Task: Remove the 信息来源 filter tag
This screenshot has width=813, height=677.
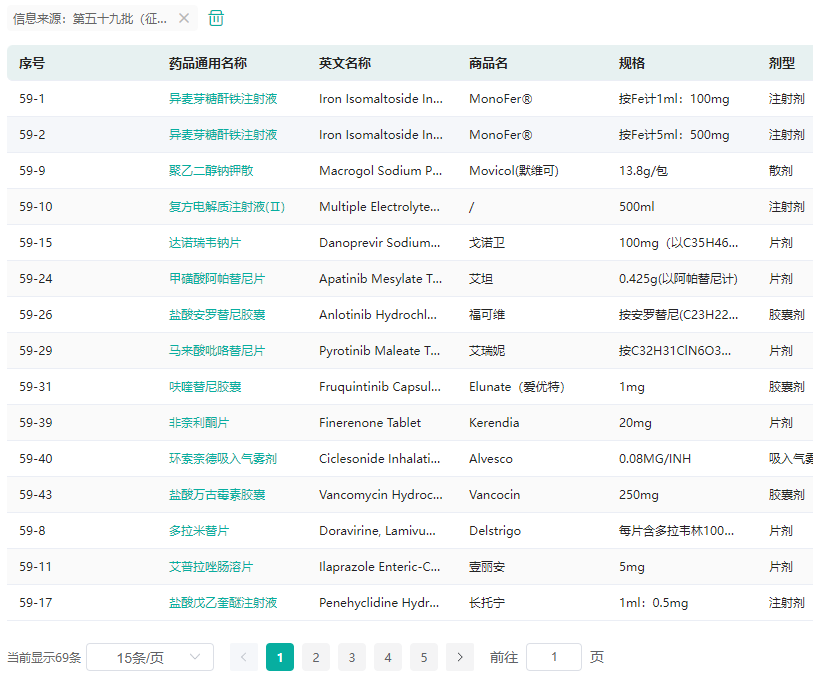Action: 183,18
